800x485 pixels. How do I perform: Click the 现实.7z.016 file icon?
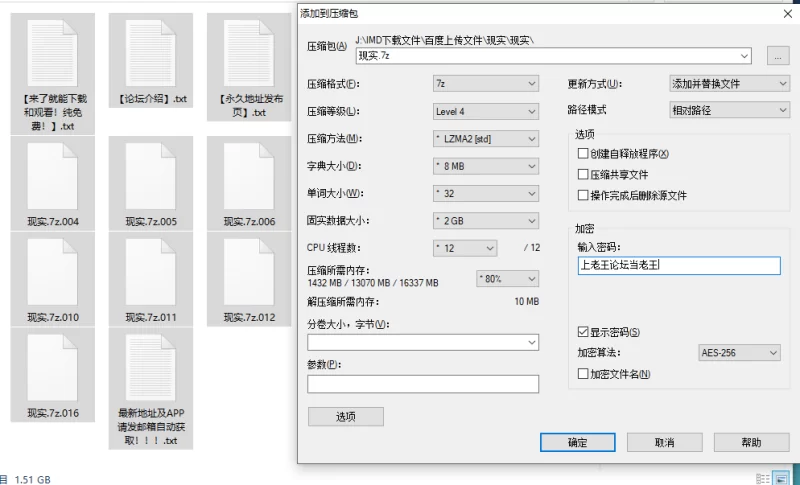[x=53, y=367]
